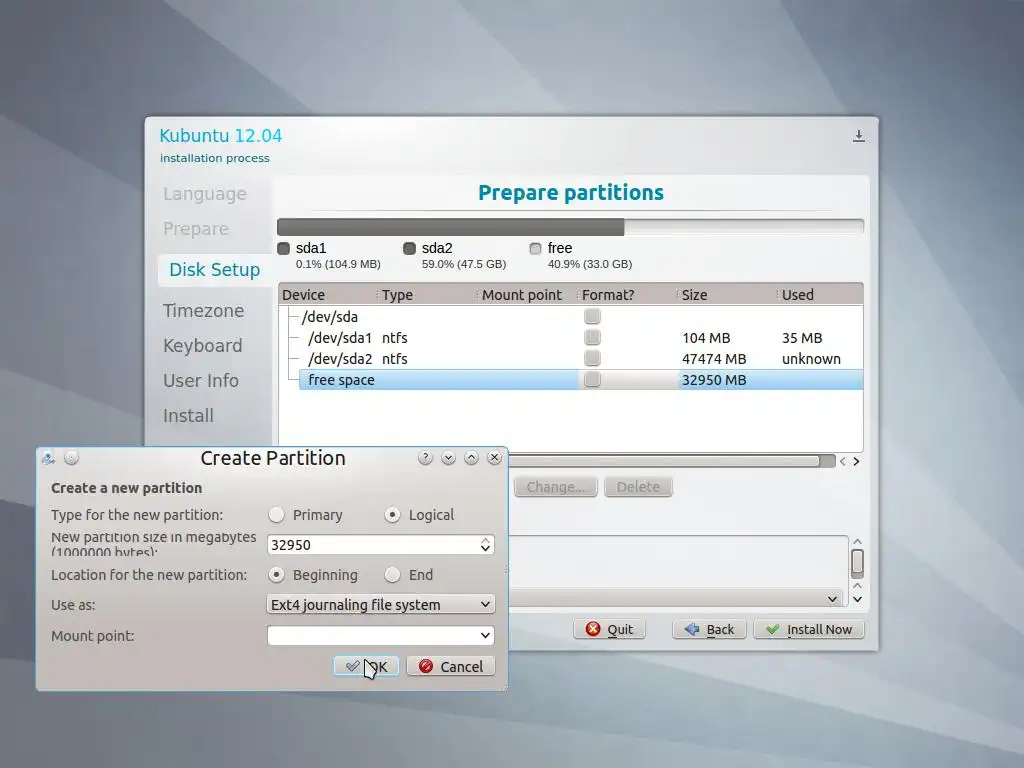This screenshot has width=1024, height=768.
Task: Click the unknown used cell
Action: point(811,359)
